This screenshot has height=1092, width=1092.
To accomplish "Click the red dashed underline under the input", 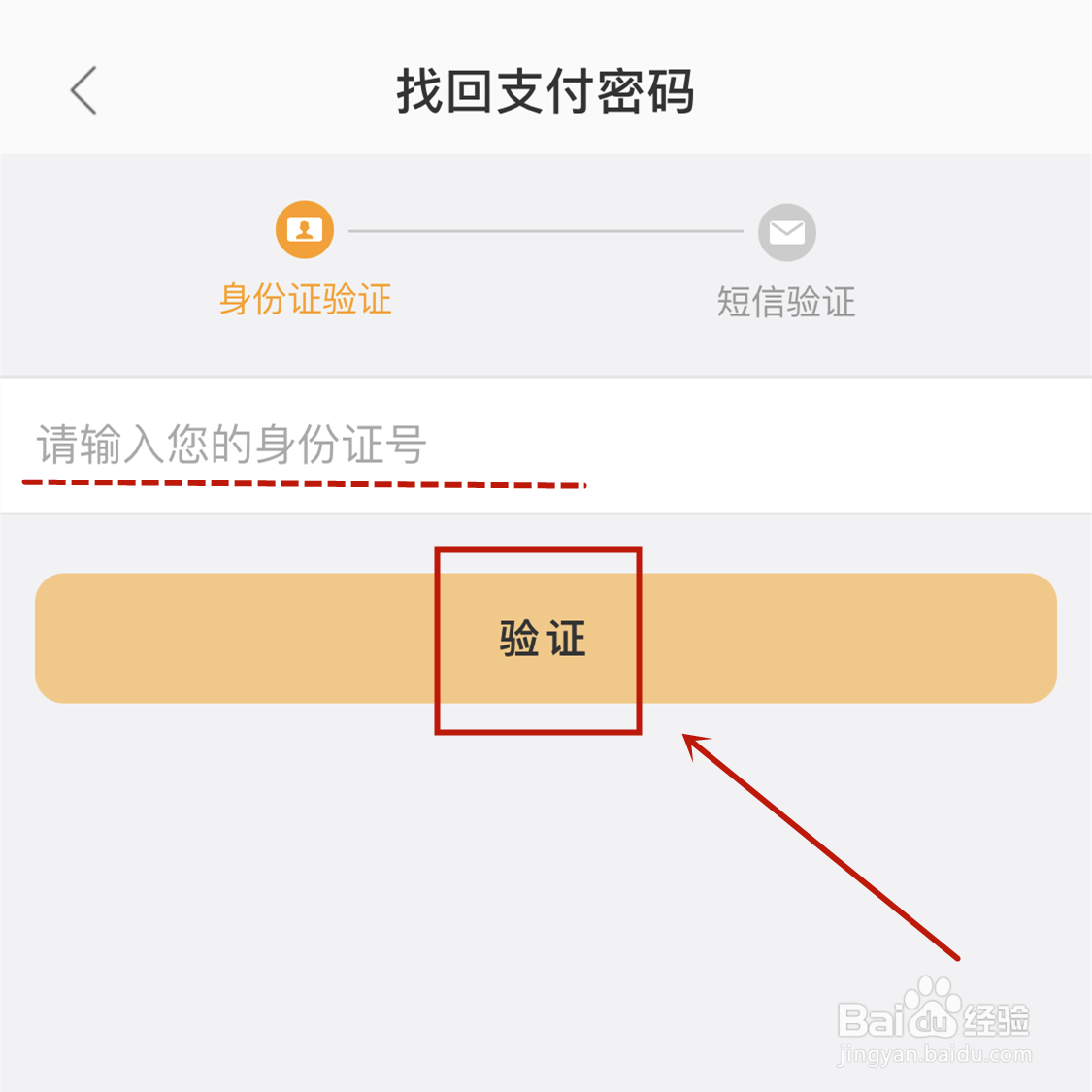I will [x=305, y=483].
